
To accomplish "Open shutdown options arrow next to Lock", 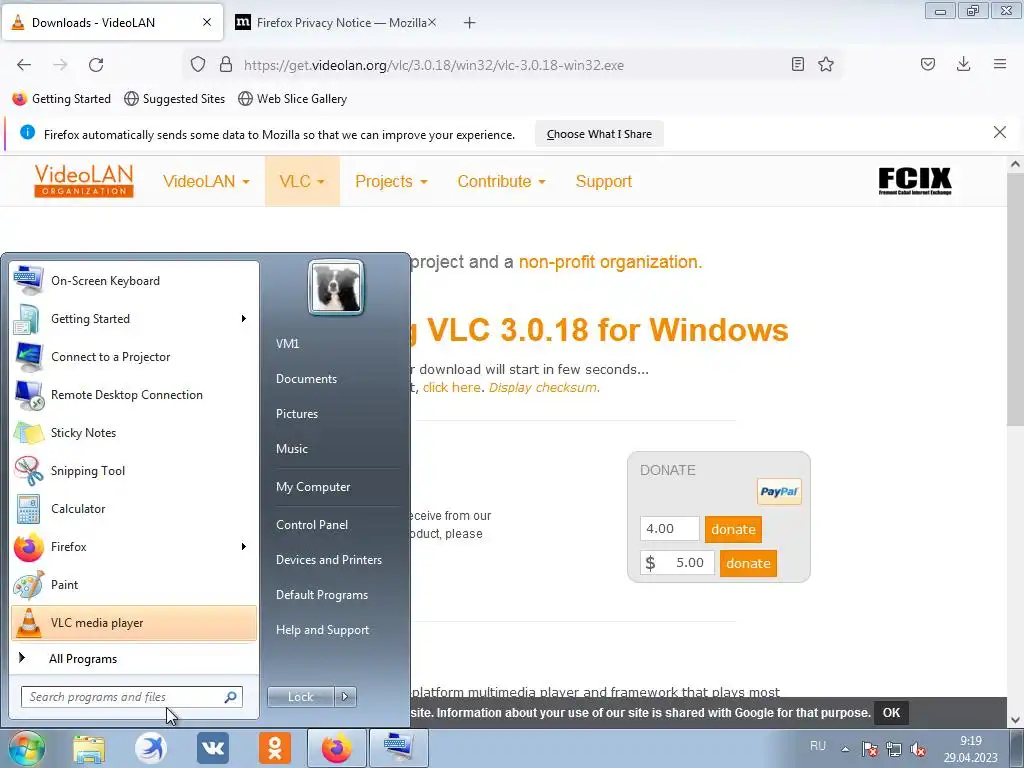I will coord(345,697).
